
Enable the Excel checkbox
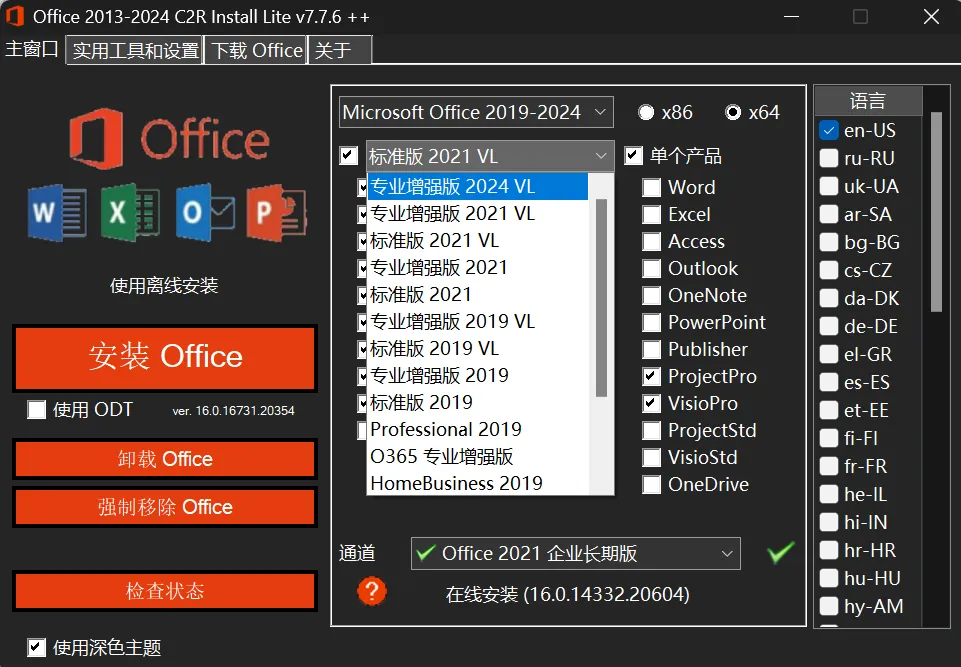click(x=651, y=215)
